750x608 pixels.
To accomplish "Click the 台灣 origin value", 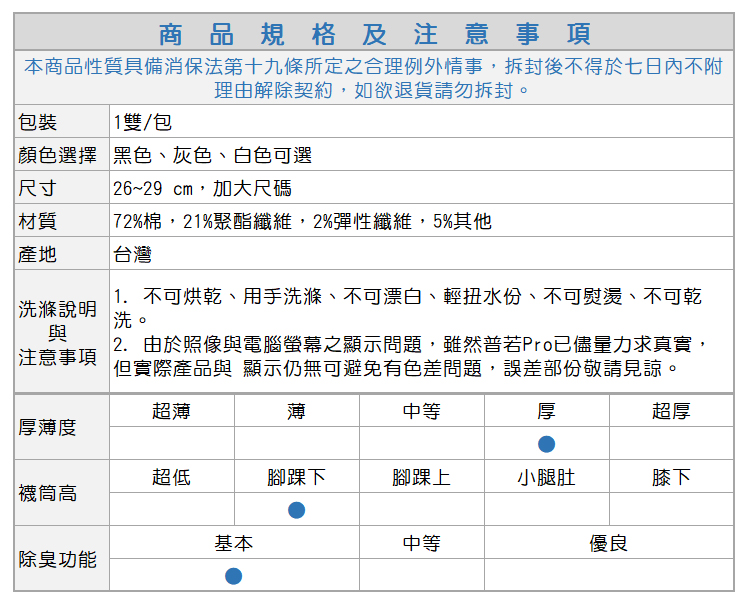I will pos(132,254).
